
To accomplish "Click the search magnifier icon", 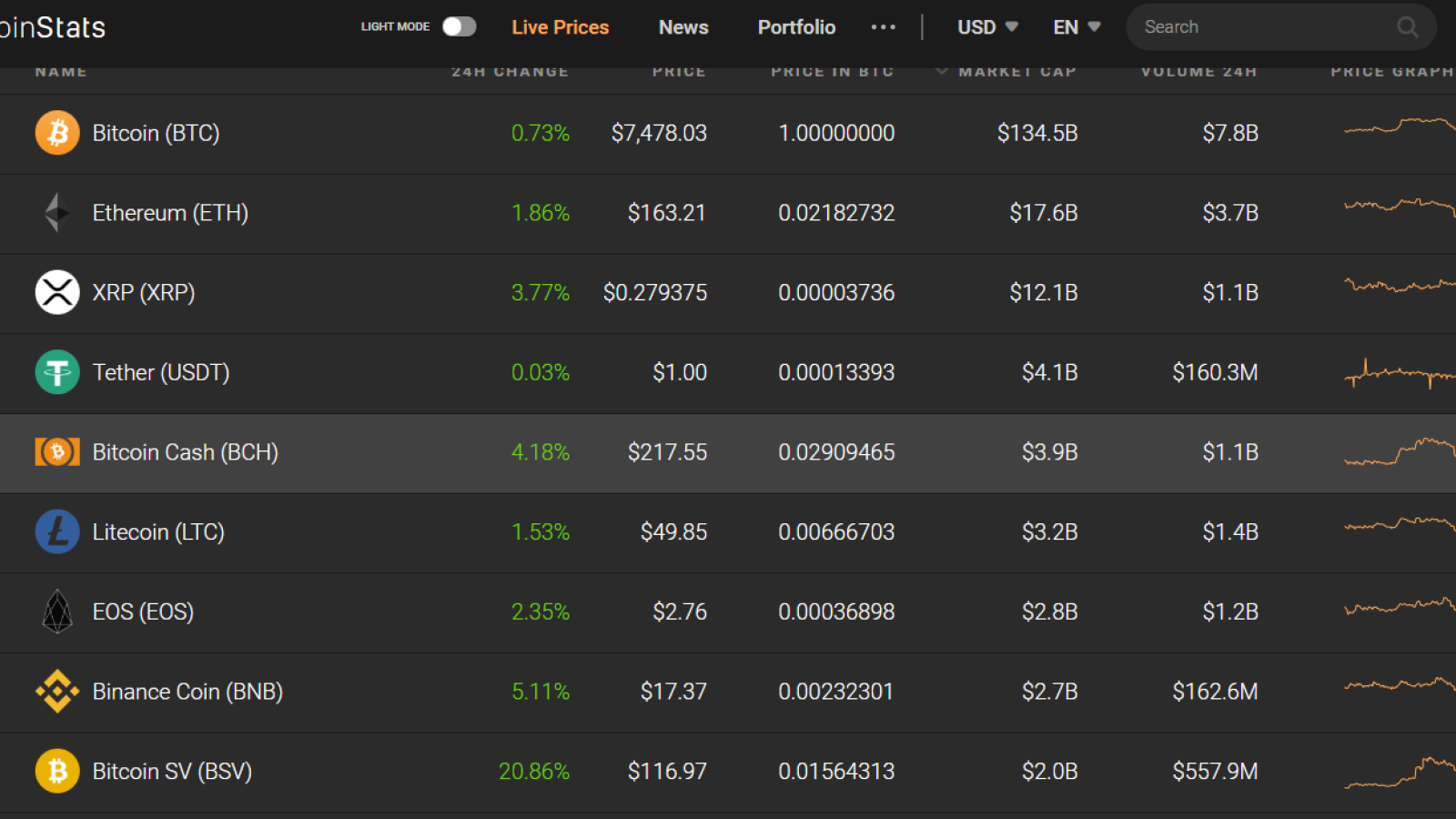I will coord(1407,27).
